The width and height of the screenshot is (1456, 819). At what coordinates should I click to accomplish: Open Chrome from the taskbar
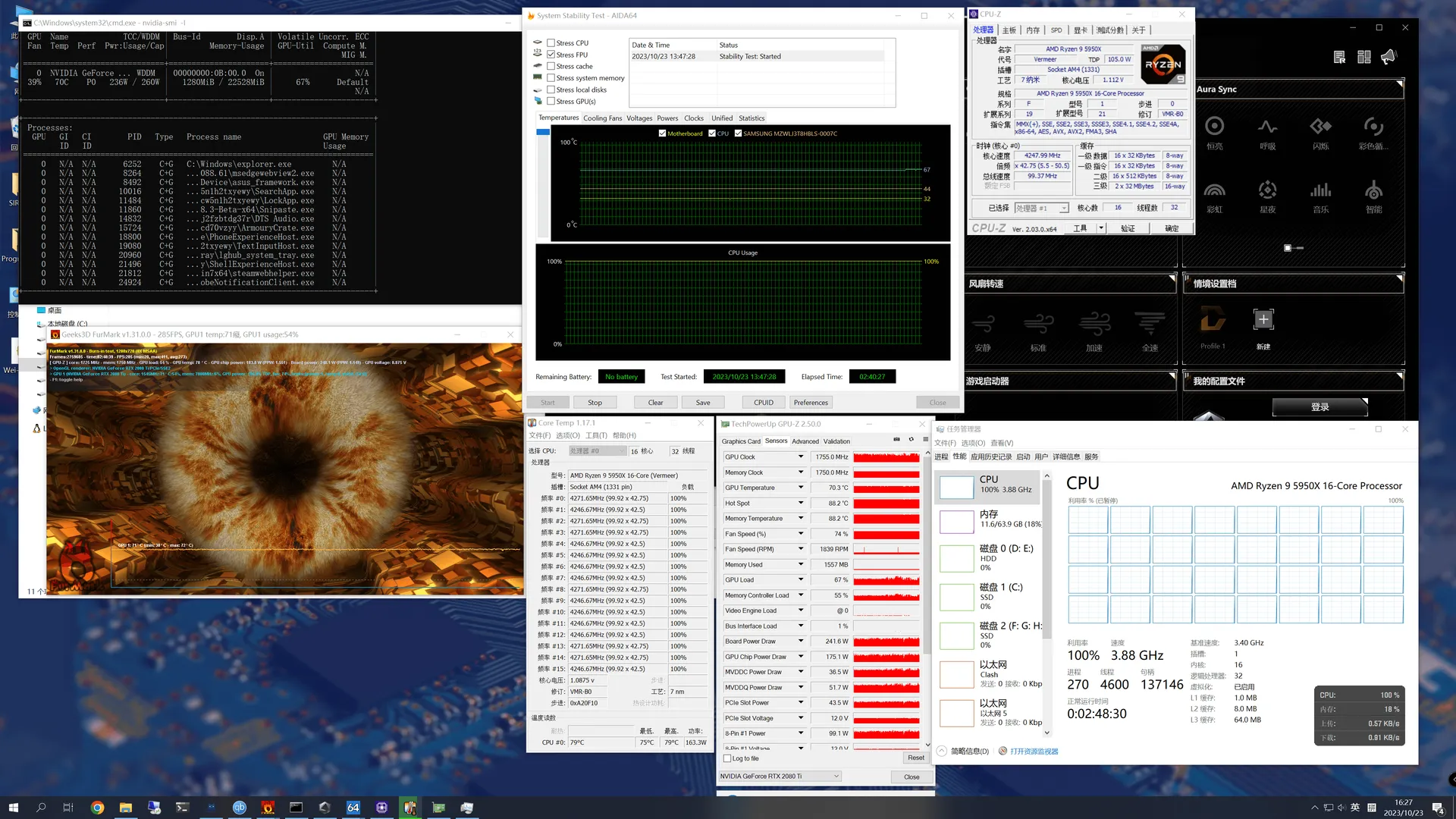tap(97, 808)
